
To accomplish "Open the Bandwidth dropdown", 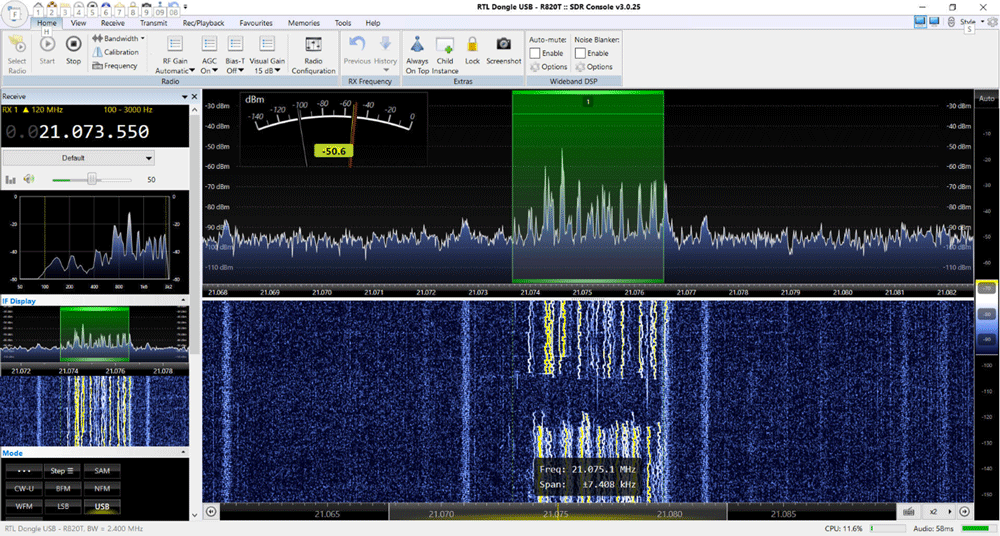I will (x=119, y=39).
